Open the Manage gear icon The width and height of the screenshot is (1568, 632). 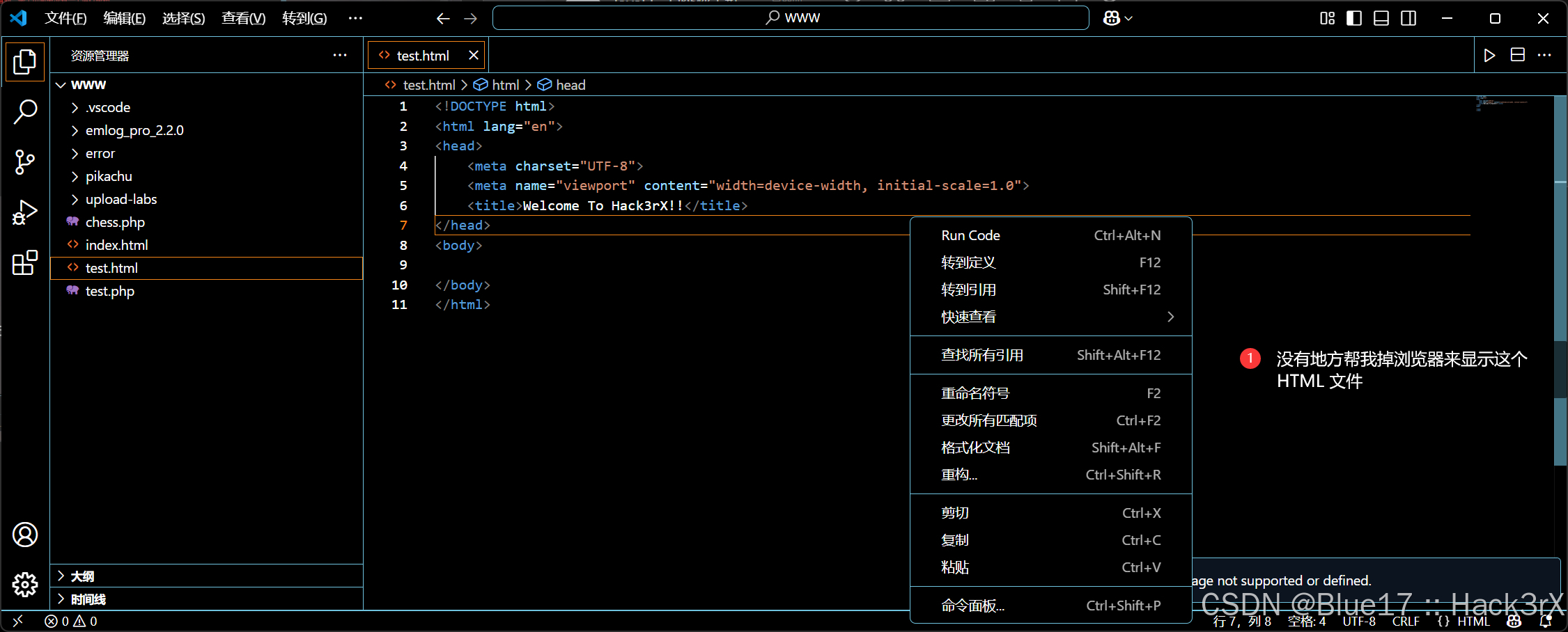point(25,585)
